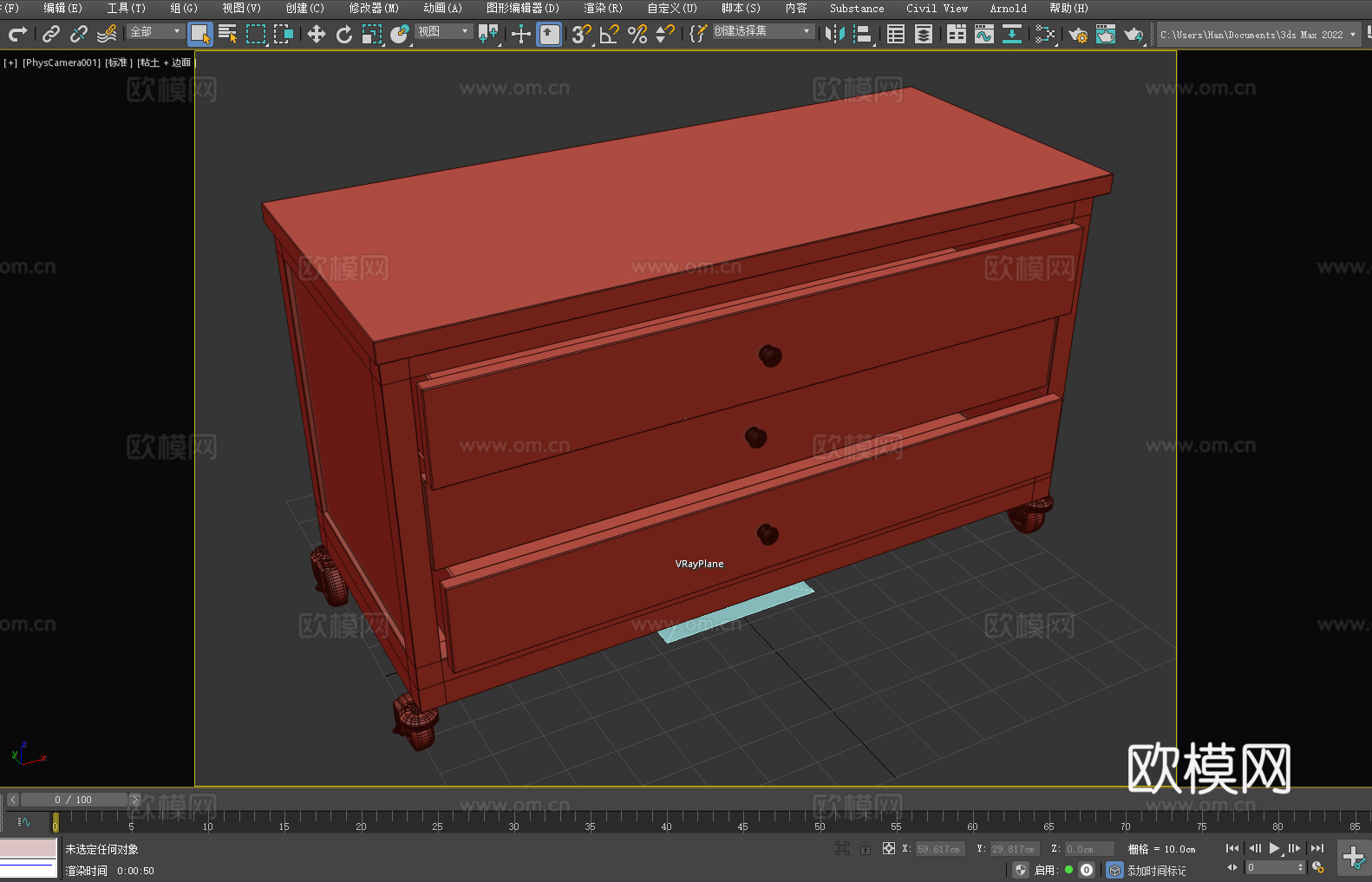Screen dimensions: 1372x882
Task: Open Render Setup teapot-gear icon
Action: click(1078, 34)
